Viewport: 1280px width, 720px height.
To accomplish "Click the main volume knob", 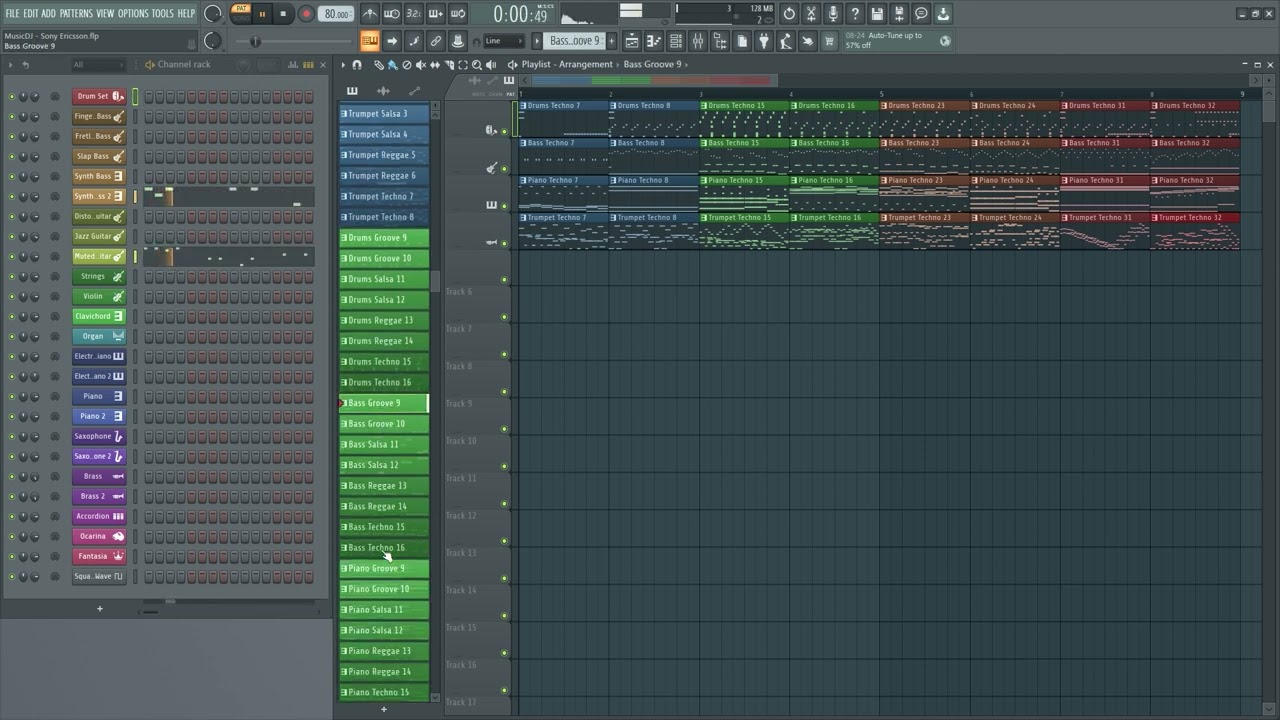I will 213,14.
